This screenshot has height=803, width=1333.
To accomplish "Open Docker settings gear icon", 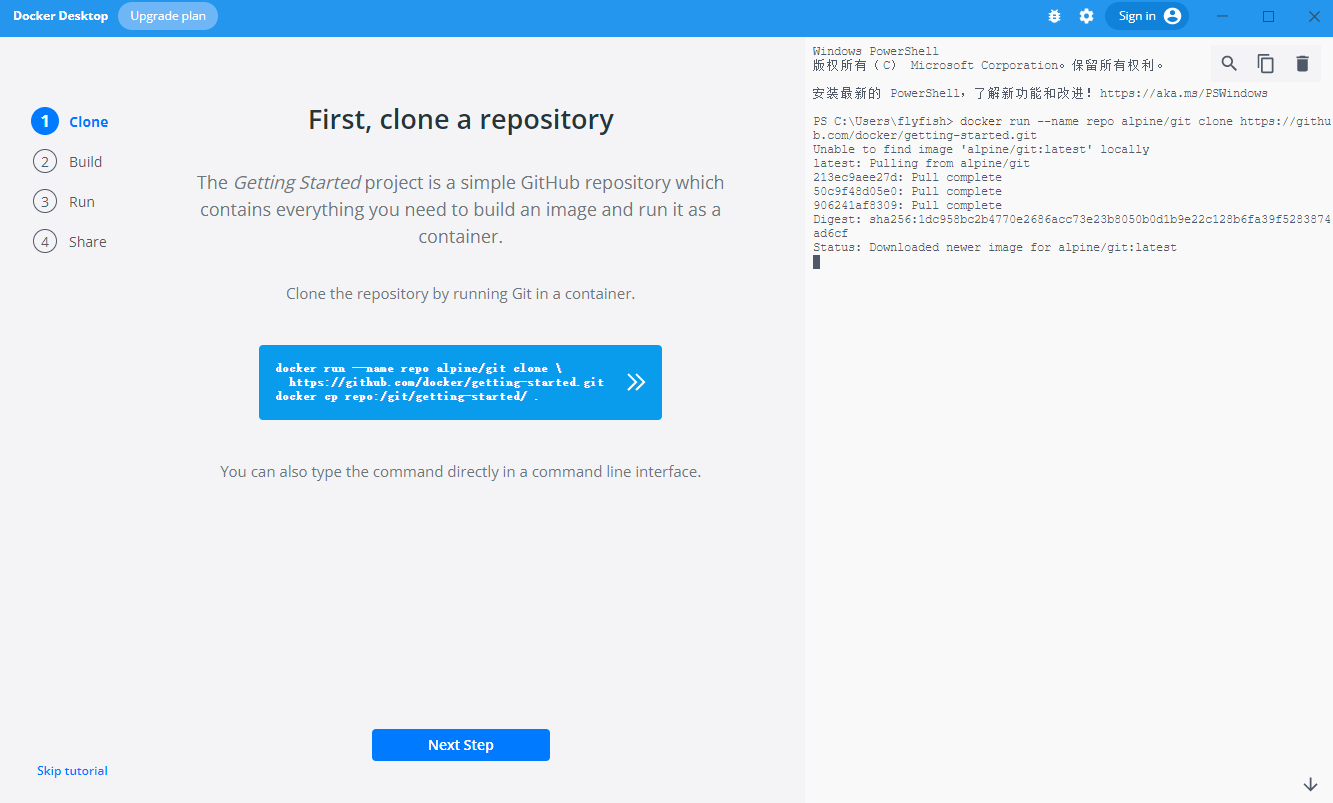I will click(1086, 16).
